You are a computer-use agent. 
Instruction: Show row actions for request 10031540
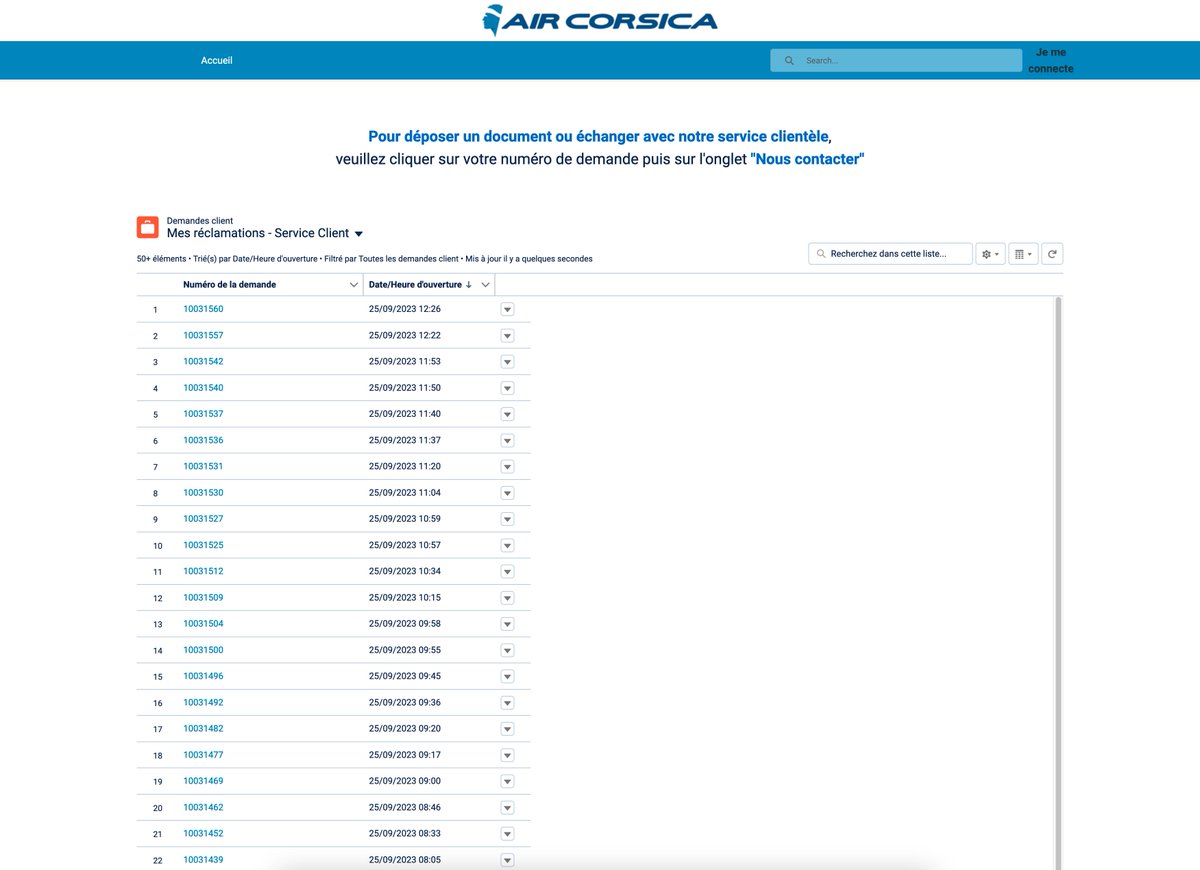[507, 388]
